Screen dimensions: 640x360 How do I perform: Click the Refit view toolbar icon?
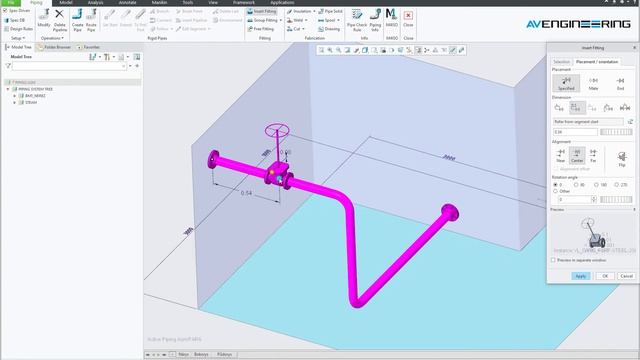(321, 50)
